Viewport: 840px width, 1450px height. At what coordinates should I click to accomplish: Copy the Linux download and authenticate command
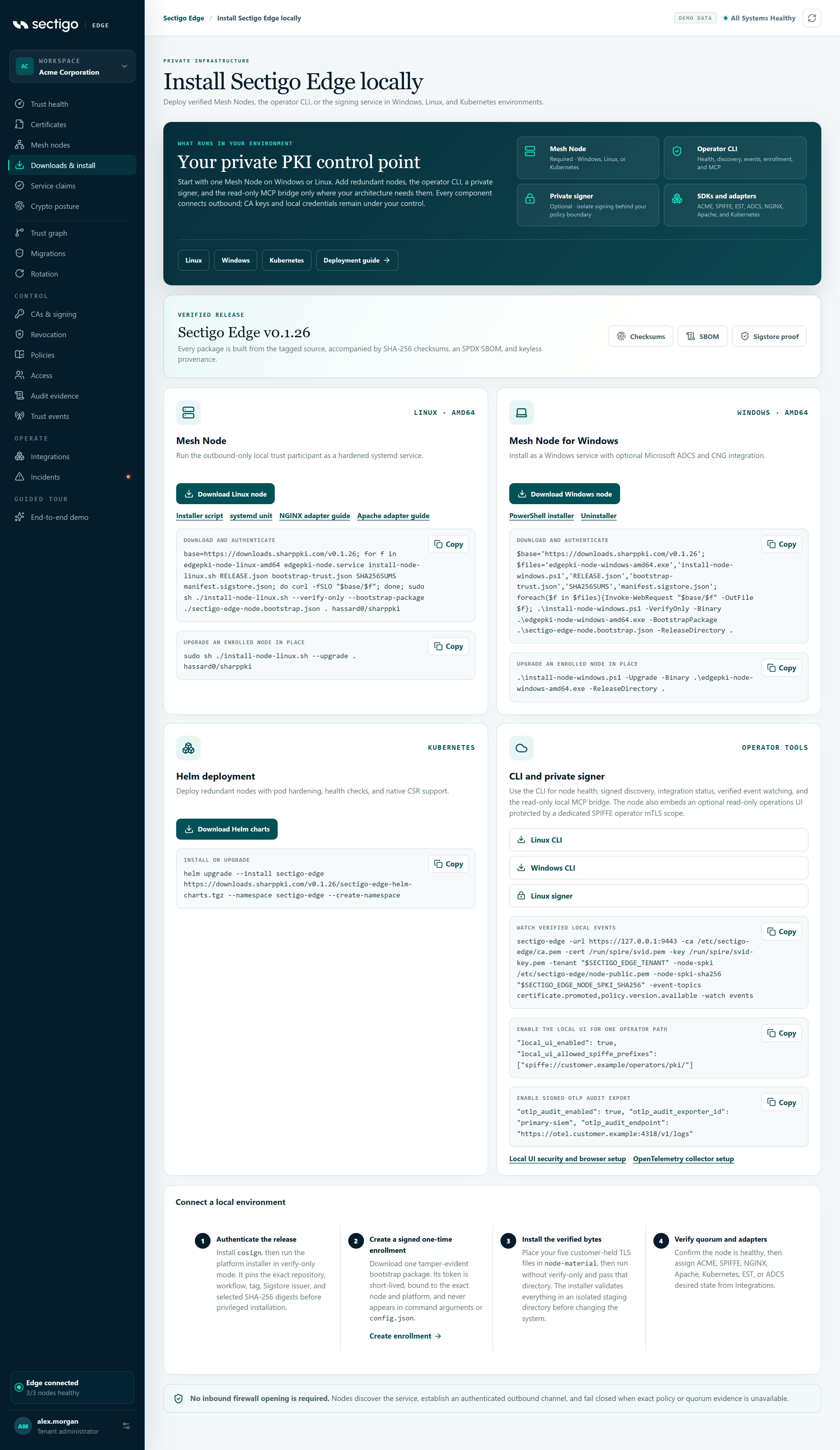coord(448,544)
